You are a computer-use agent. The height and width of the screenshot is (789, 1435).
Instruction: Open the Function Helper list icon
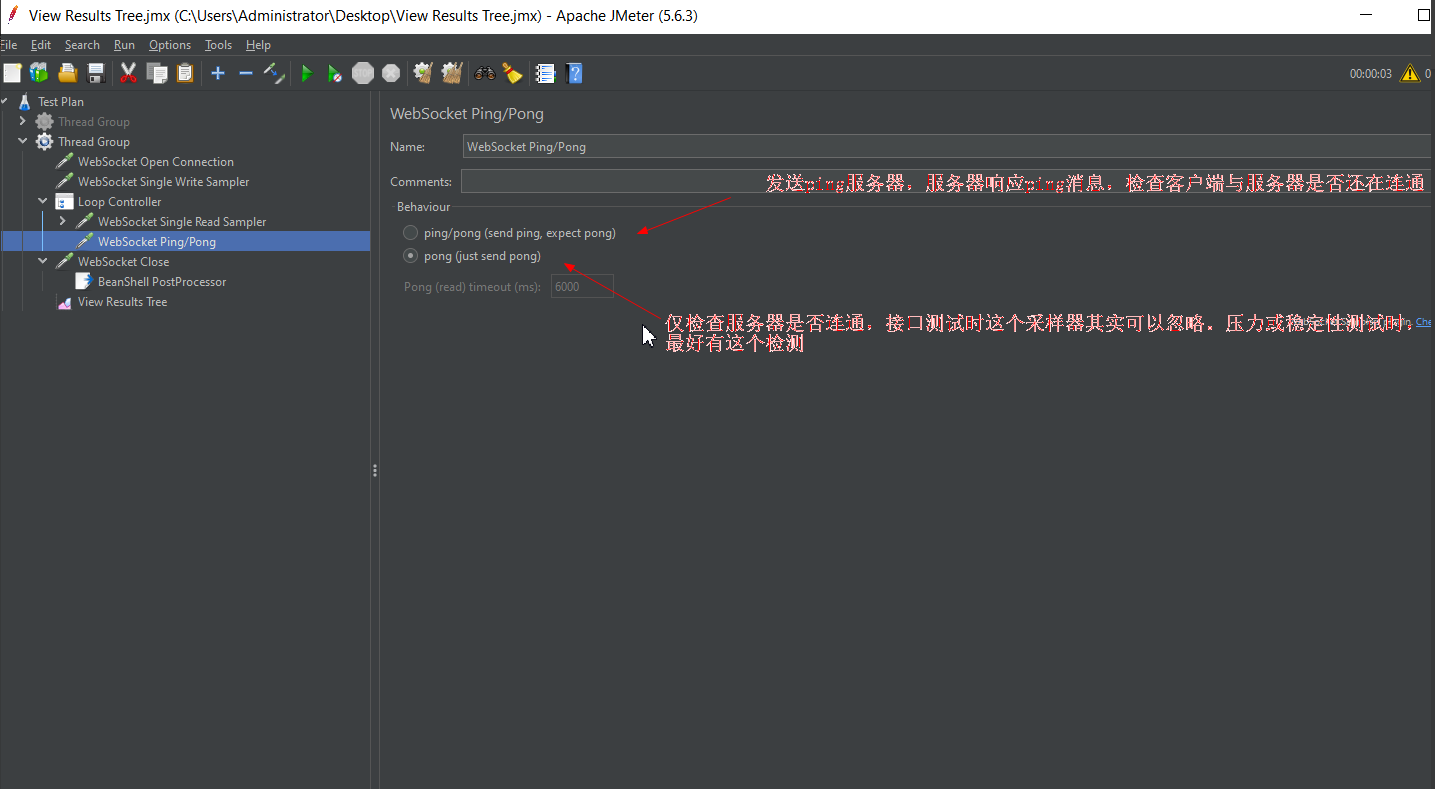[x=545, y=73]
